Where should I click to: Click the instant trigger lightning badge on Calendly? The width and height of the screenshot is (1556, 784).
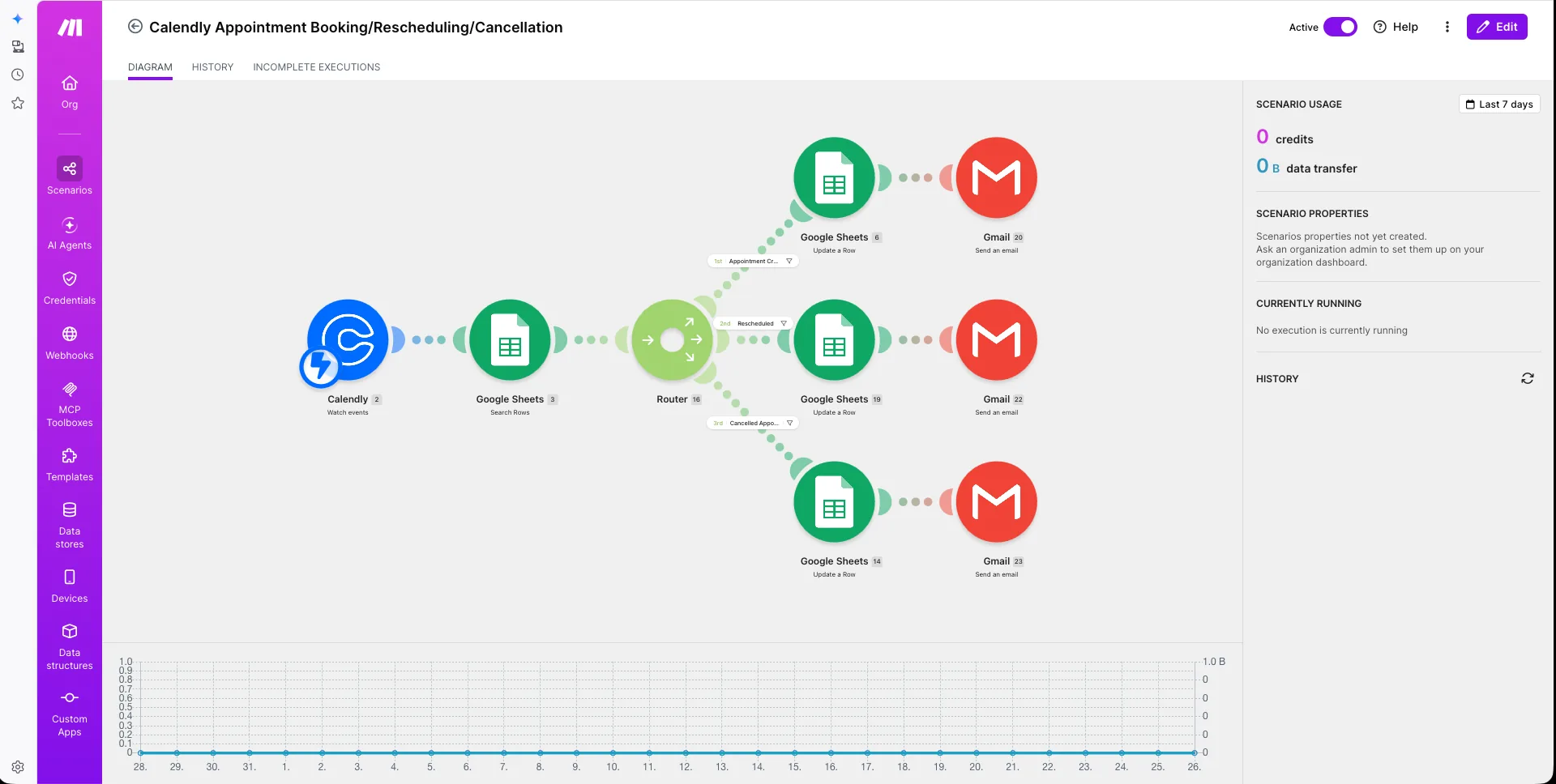pyautogui.click(x=320, y=367)
